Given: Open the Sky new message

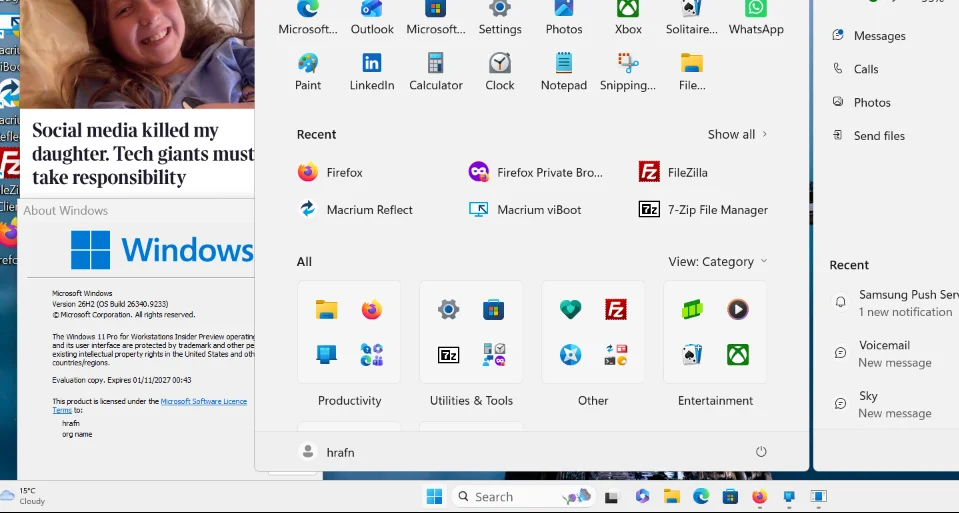Looking at the screenshot, I should click(x=883, y=404).
